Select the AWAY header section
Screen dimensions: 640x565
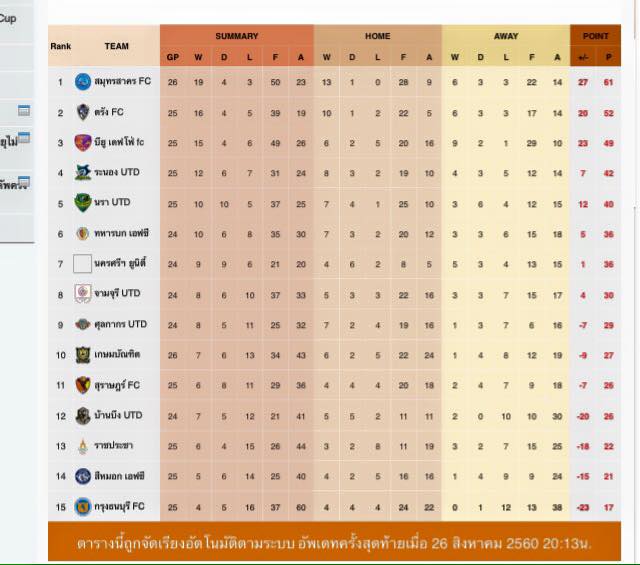pyautogui.click(x=506, y=36)
